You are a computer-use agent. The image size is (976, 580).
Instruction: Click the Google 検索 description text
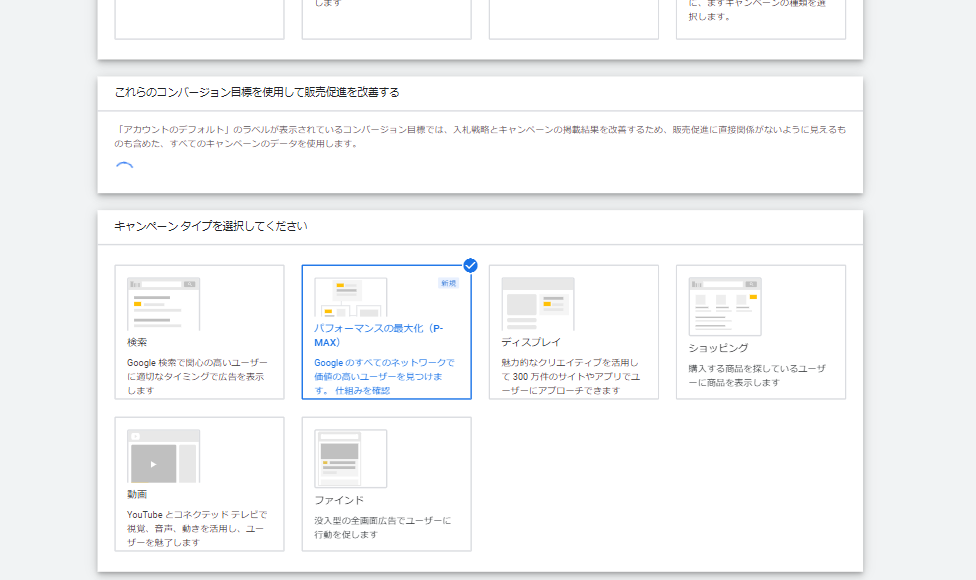pyautogui.click(x=197, y=377)
